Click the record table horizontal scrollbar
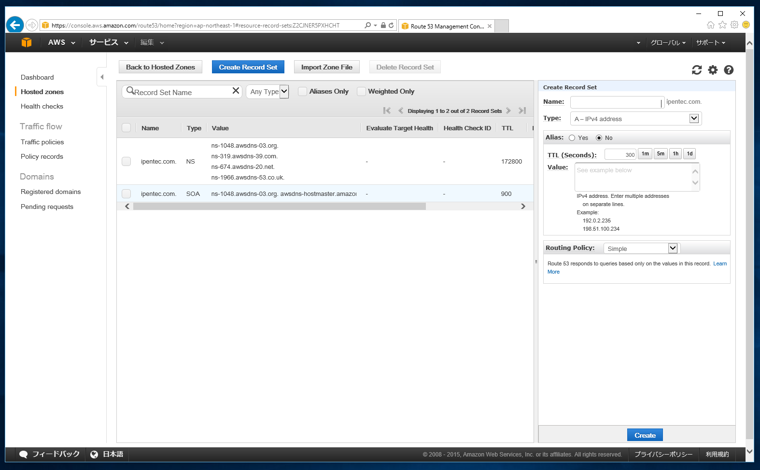Image resolution: width=760 pixels, height=470 pixels. [x=280, y=206]
